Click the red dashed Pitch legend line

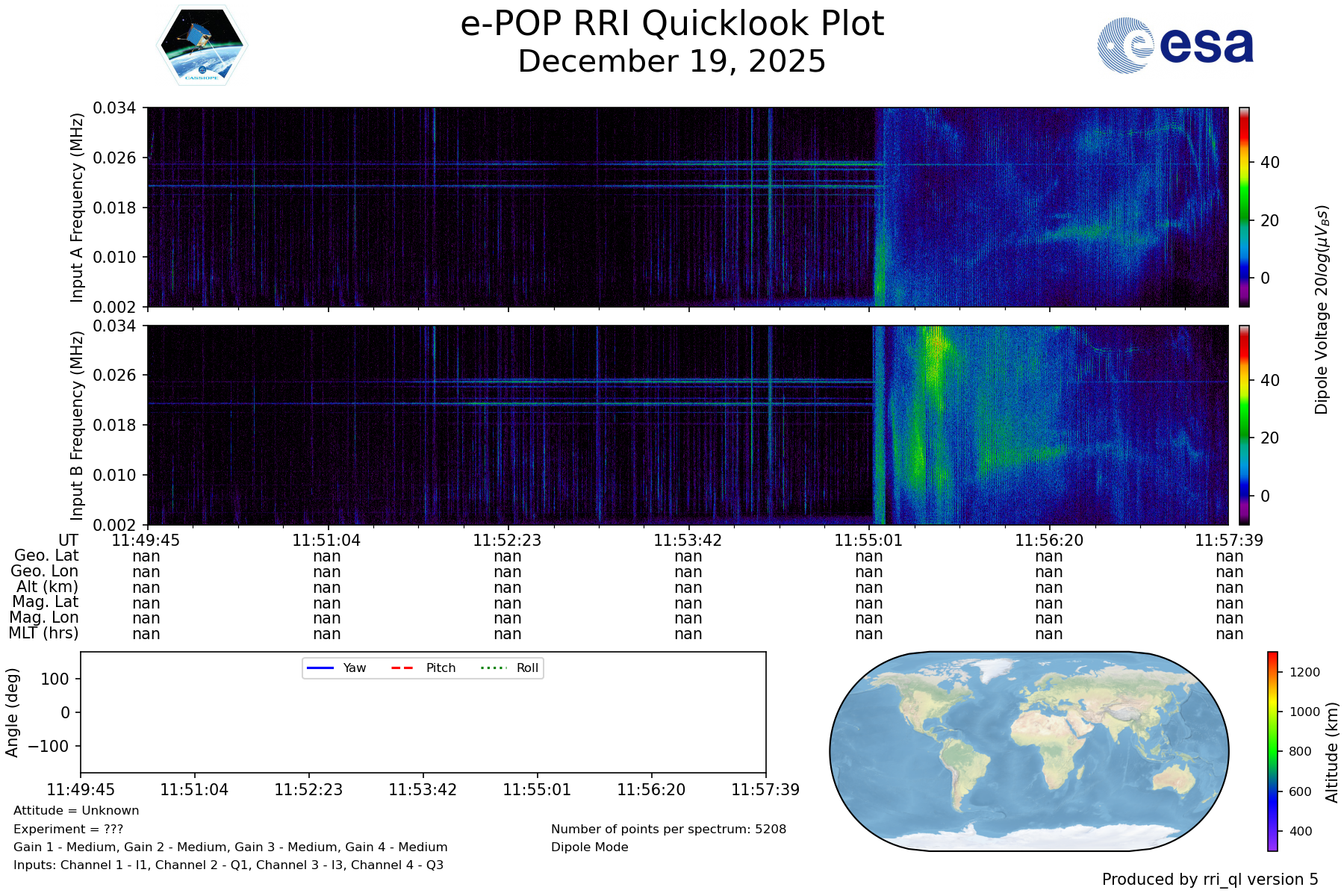point(402,668)
